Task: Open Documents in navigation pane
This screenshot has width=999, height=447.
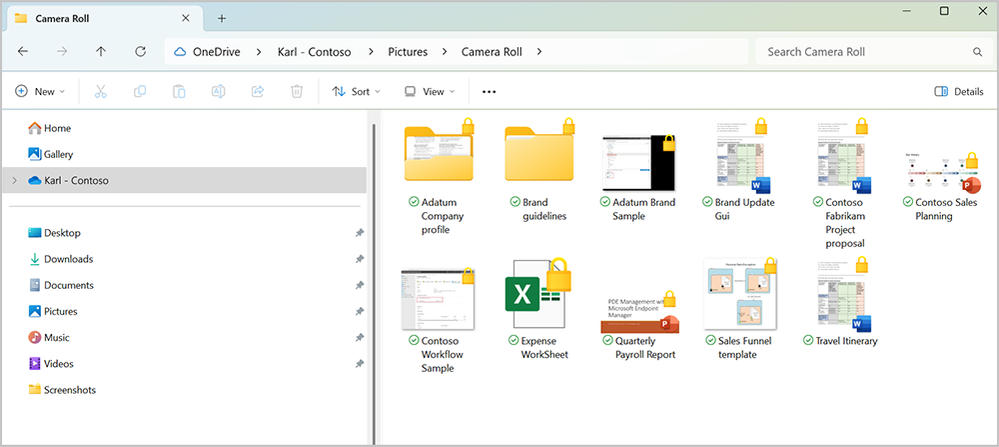Action: tap(61, 285)
